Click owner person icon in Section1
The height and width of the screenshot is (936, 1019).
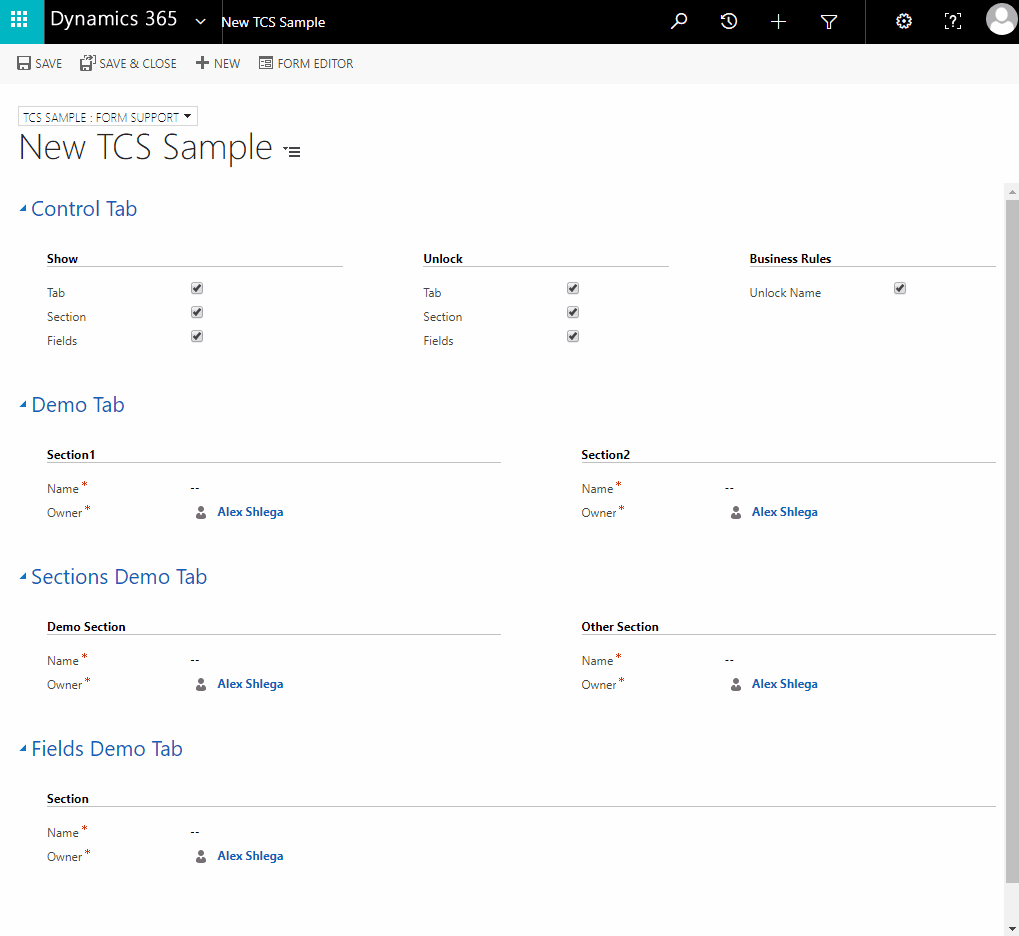201,512
